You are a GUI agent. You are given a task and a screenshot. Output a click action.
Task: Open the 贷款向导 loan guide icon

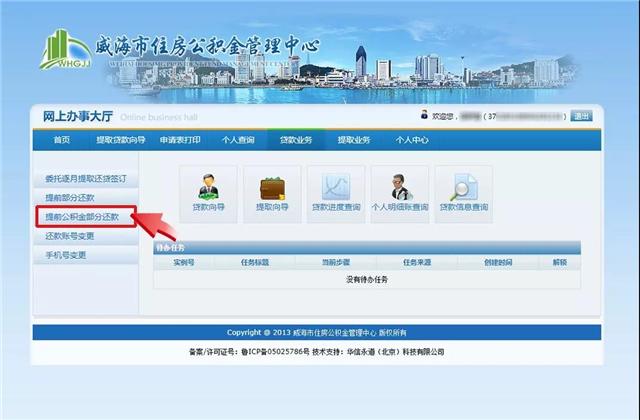click(208, 194)
